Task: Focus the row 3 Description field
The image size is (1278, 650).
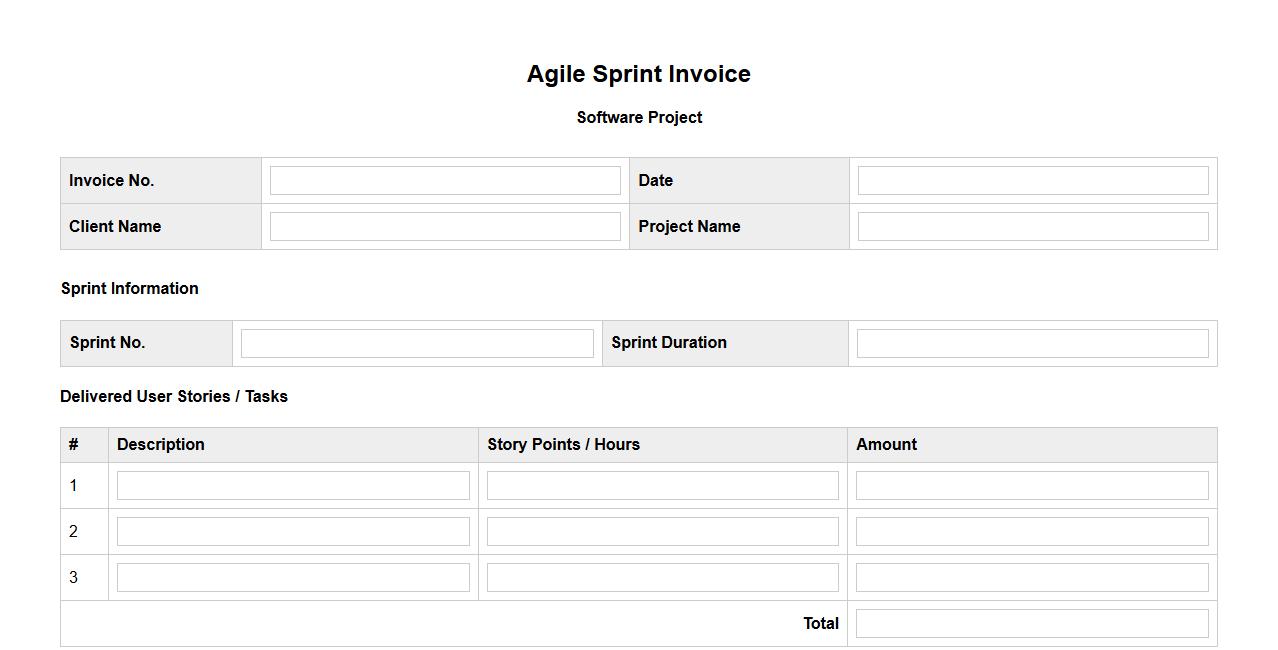Action: (x=293, y=578)
